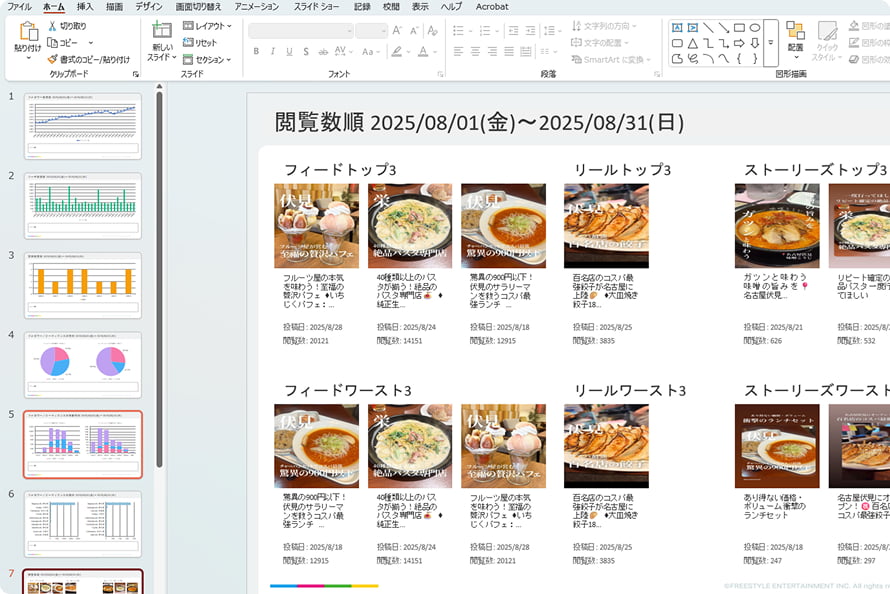The width and height of the screenshot is (890, 594).
Task: Select the rectangle shape in the shapes gallery
Action: (x=739, y=27)
